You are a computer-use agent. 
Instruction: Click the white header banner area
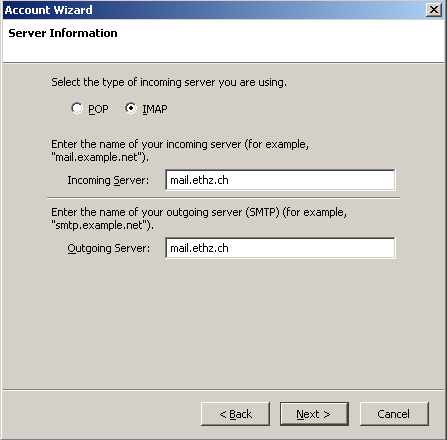pos(223,40)
